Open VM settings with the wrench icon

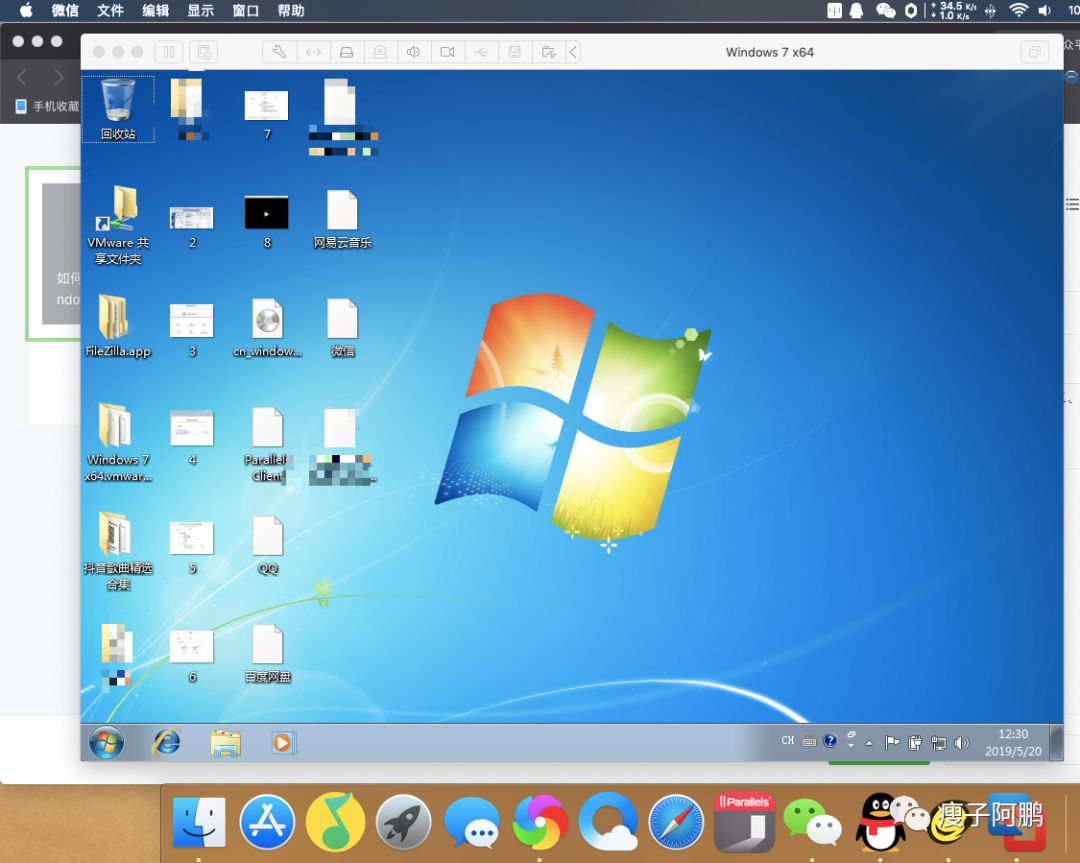(x=279, y=52)
